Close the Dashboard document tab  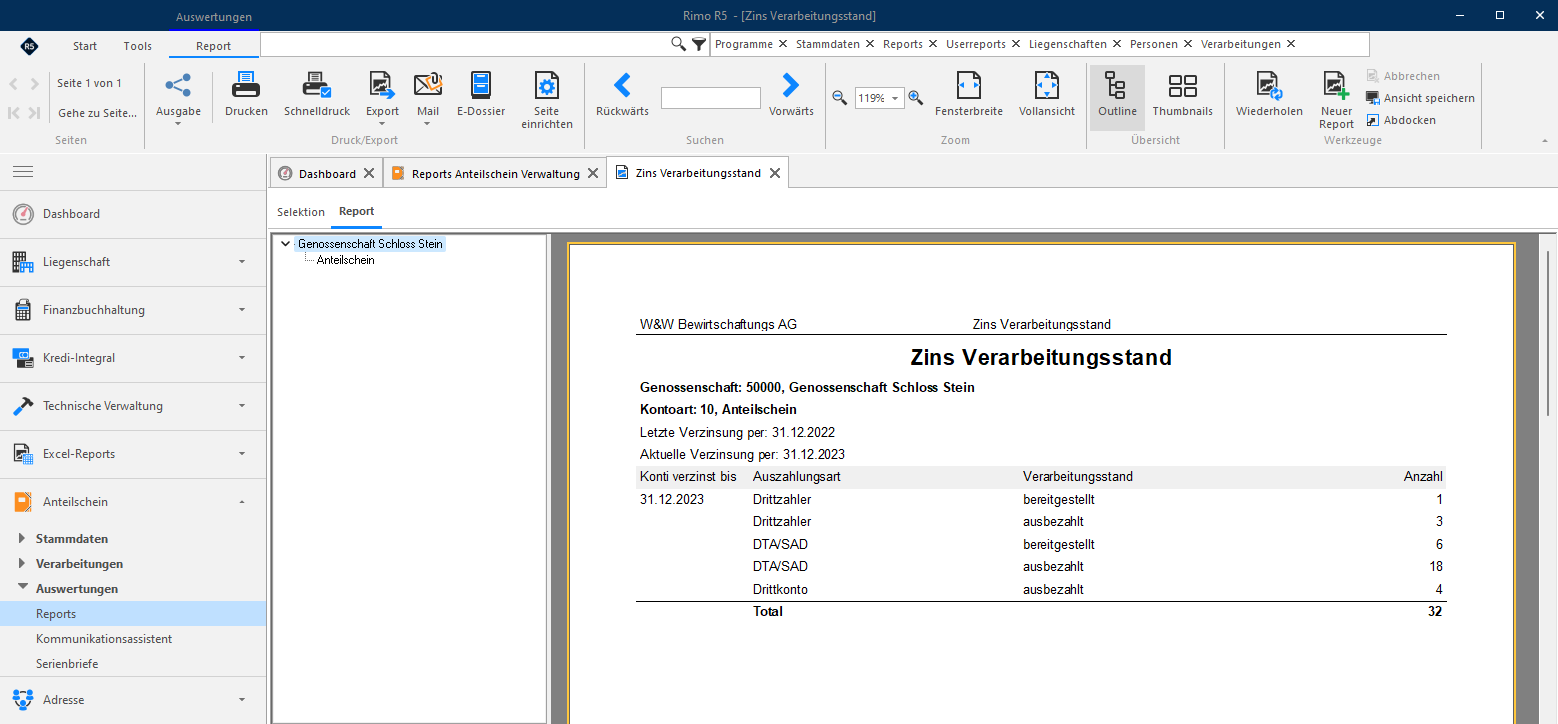(369, 173)
